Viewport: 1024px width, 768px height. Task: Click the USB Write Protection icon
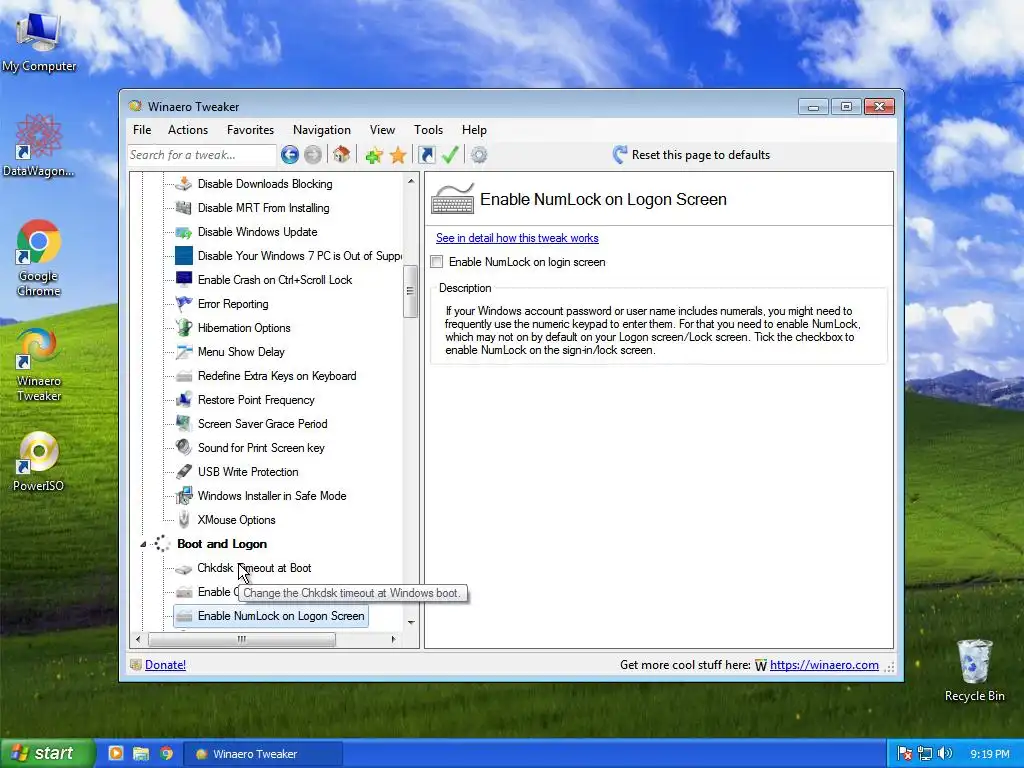(x=184, y=472)
